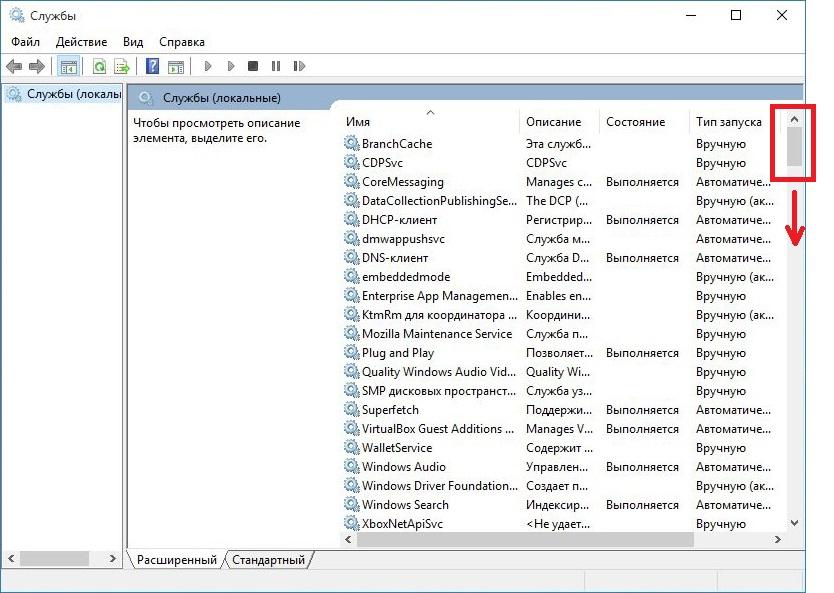Viewport: 834px width, 593px height.
Task: Select DataCollectionPublishingService row
Action: tap(563, 201)
